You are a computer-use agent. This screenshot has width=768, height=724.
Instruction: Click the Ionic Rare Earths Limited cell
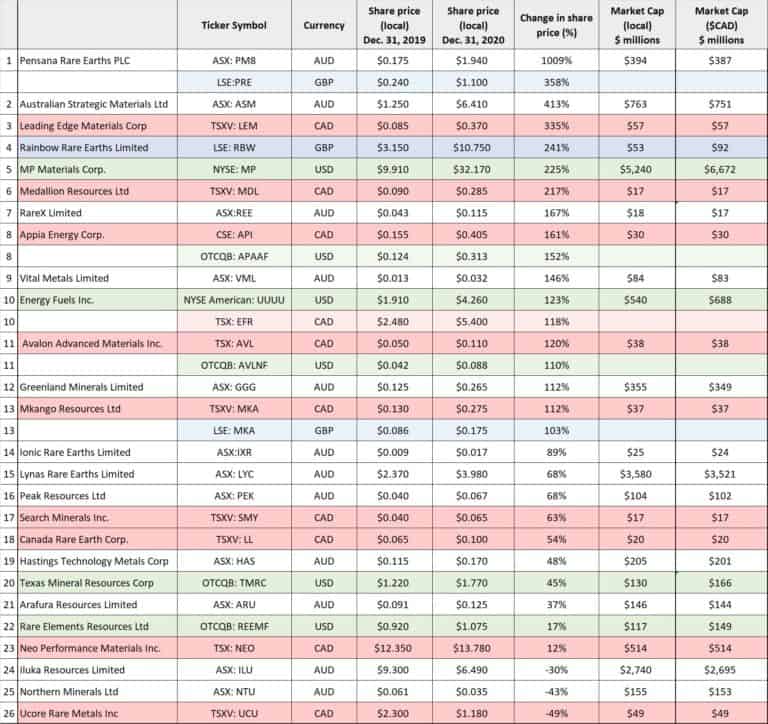pos(97,452)
